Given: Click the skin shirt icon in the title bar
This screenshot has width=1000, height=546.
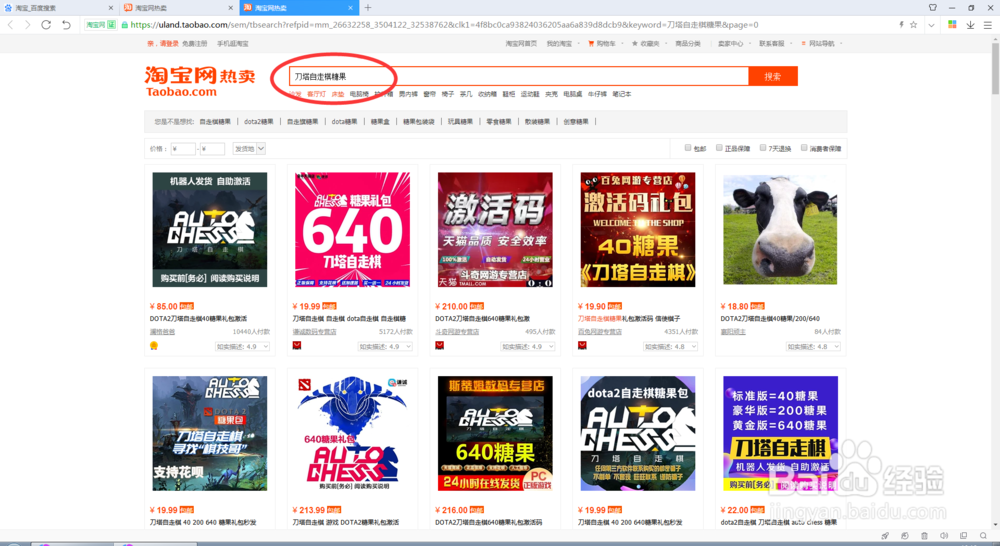Looking at the screenshot, I should 932,8.
